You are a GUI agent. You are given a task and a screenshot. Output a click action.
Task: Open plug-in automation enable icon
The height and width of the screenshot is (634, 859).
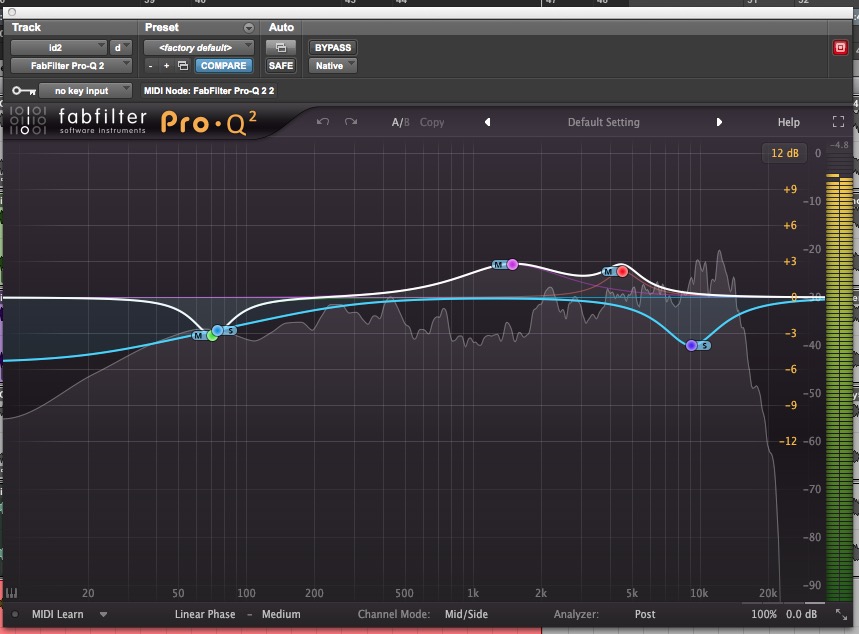point(280,48)
